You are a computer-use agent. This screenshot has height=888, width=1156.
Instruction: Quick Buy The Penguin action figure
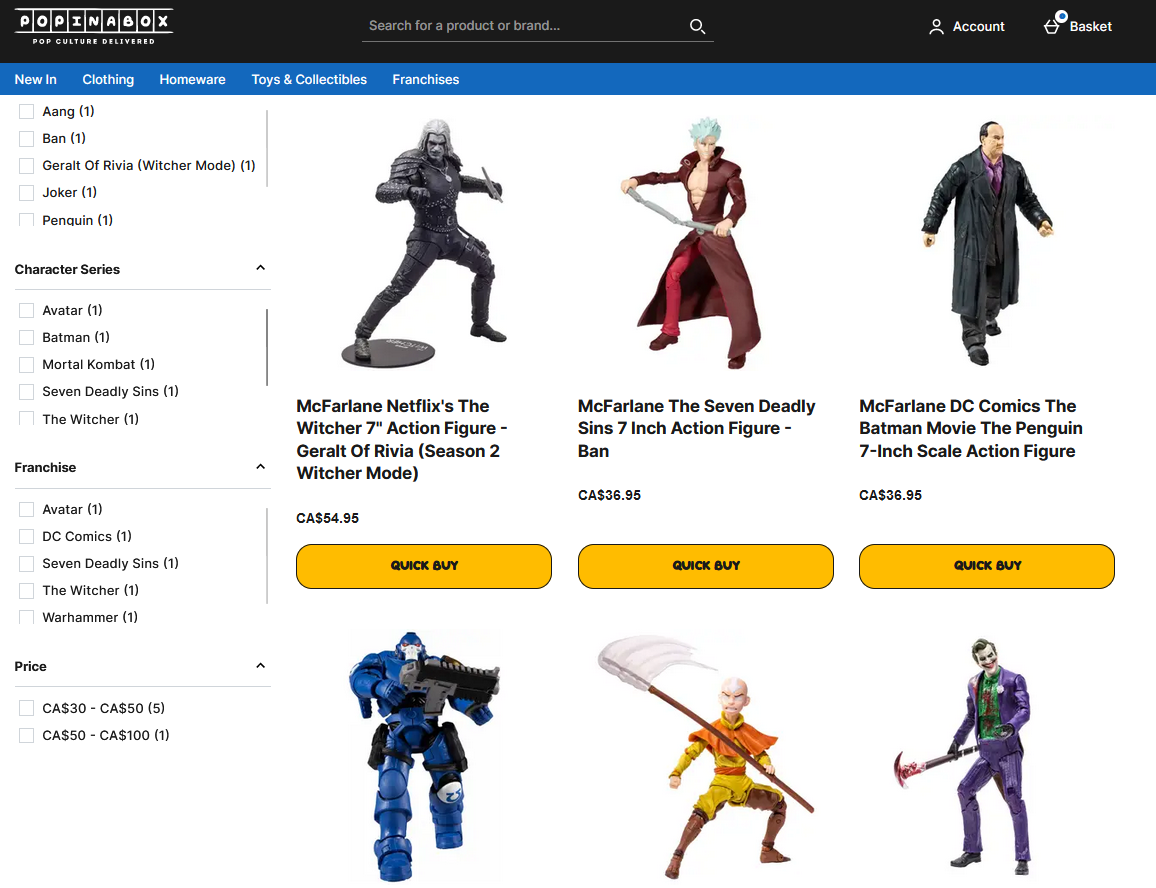click(x=986, y=566)
